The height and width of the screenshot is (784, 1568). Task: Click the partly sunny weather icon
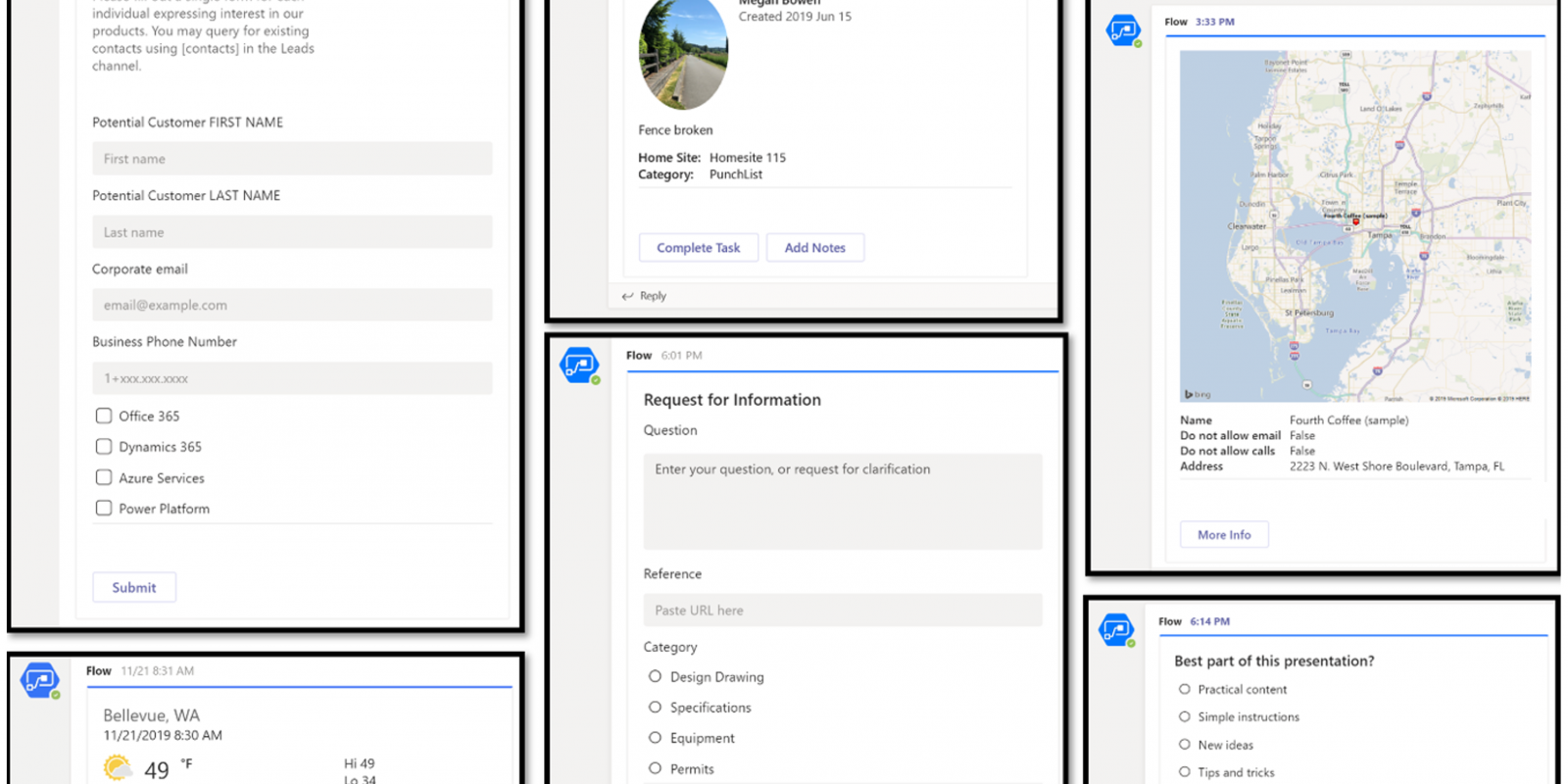pyautogui.click(x=118, y=768)
